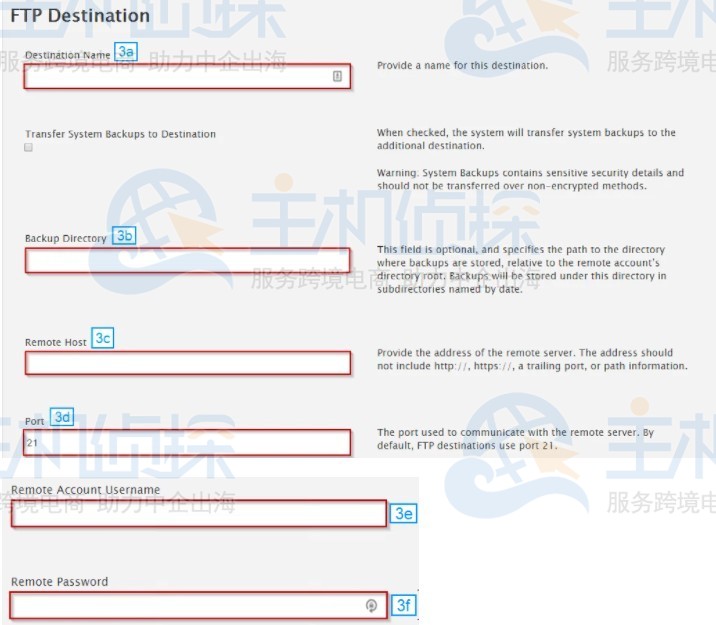This screenshot has height=625, width=716.
Task: Click the Port field showing 21
Action: [x=187, y=442]
